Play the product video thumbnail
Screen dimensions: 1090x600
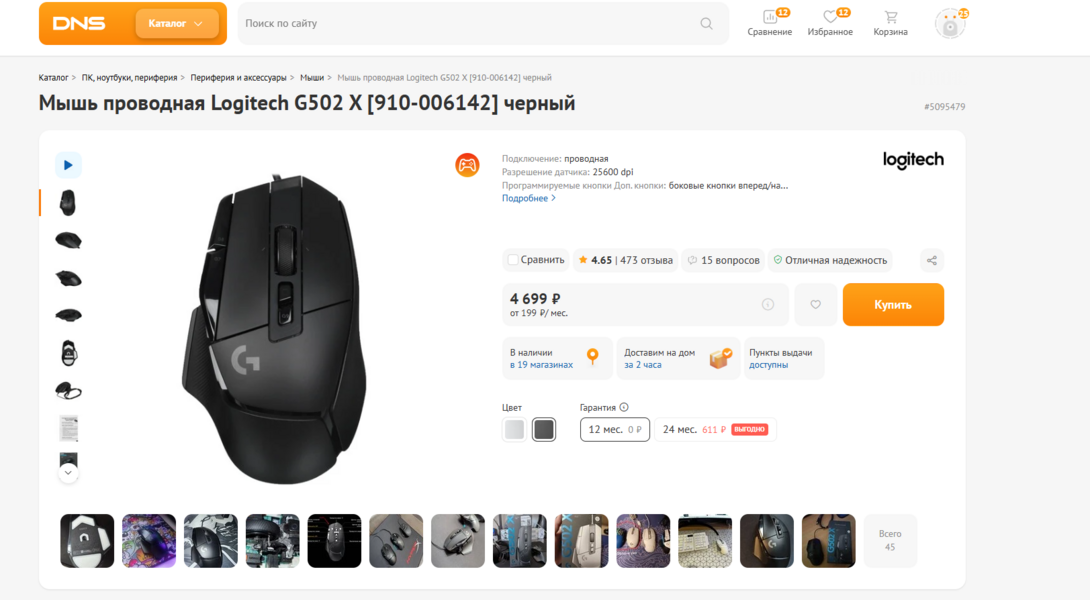(68, 165)
